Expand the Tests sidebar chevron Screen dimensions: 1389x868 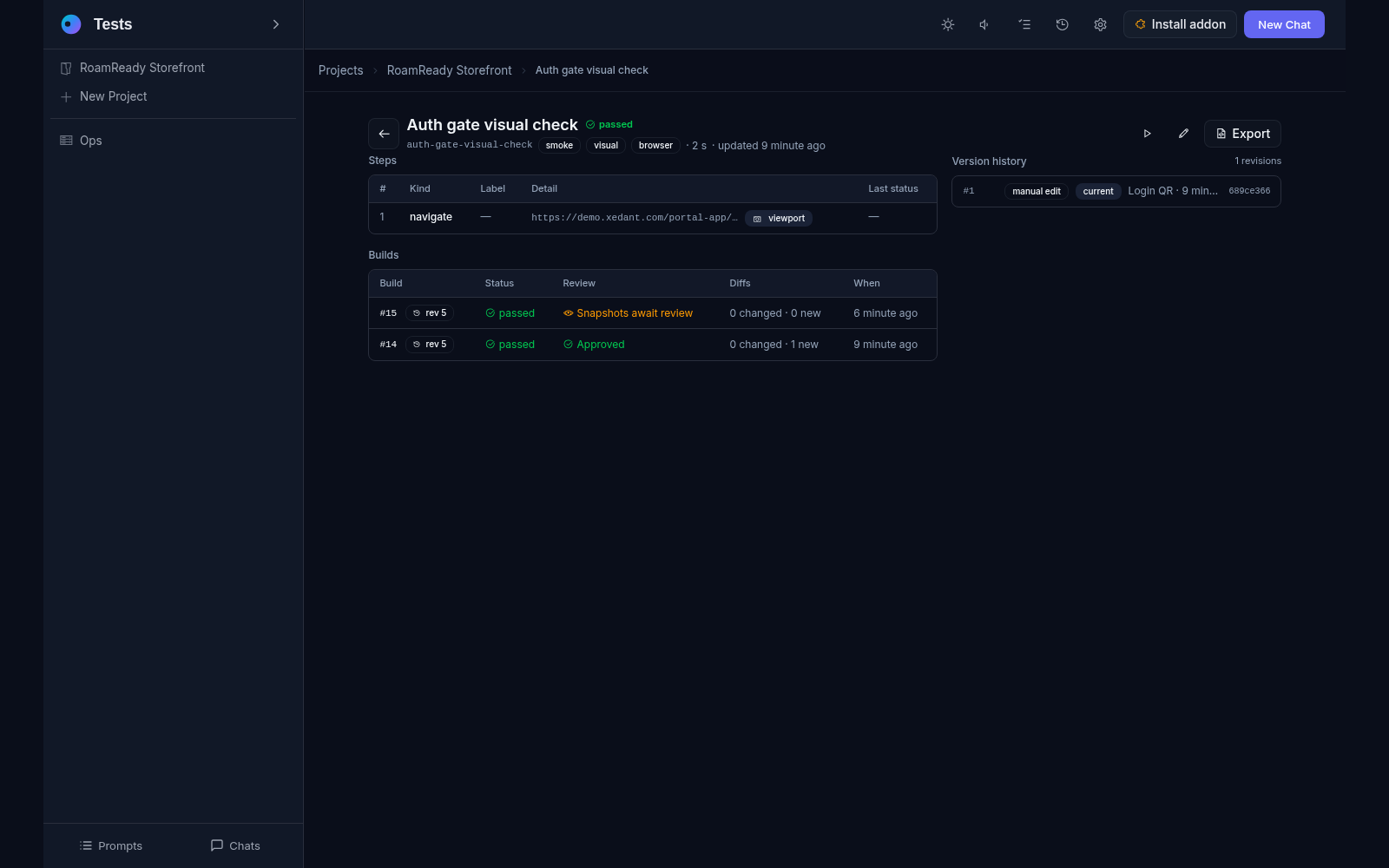(x=276, y=24)
